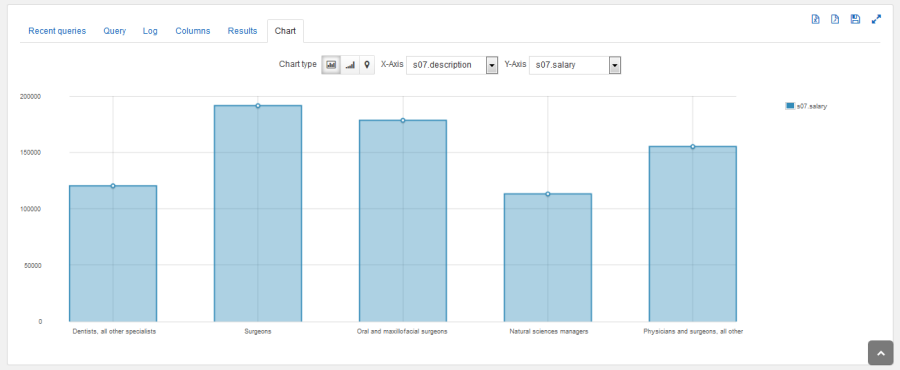Go to the Columns tab

(x=193, y=31)
